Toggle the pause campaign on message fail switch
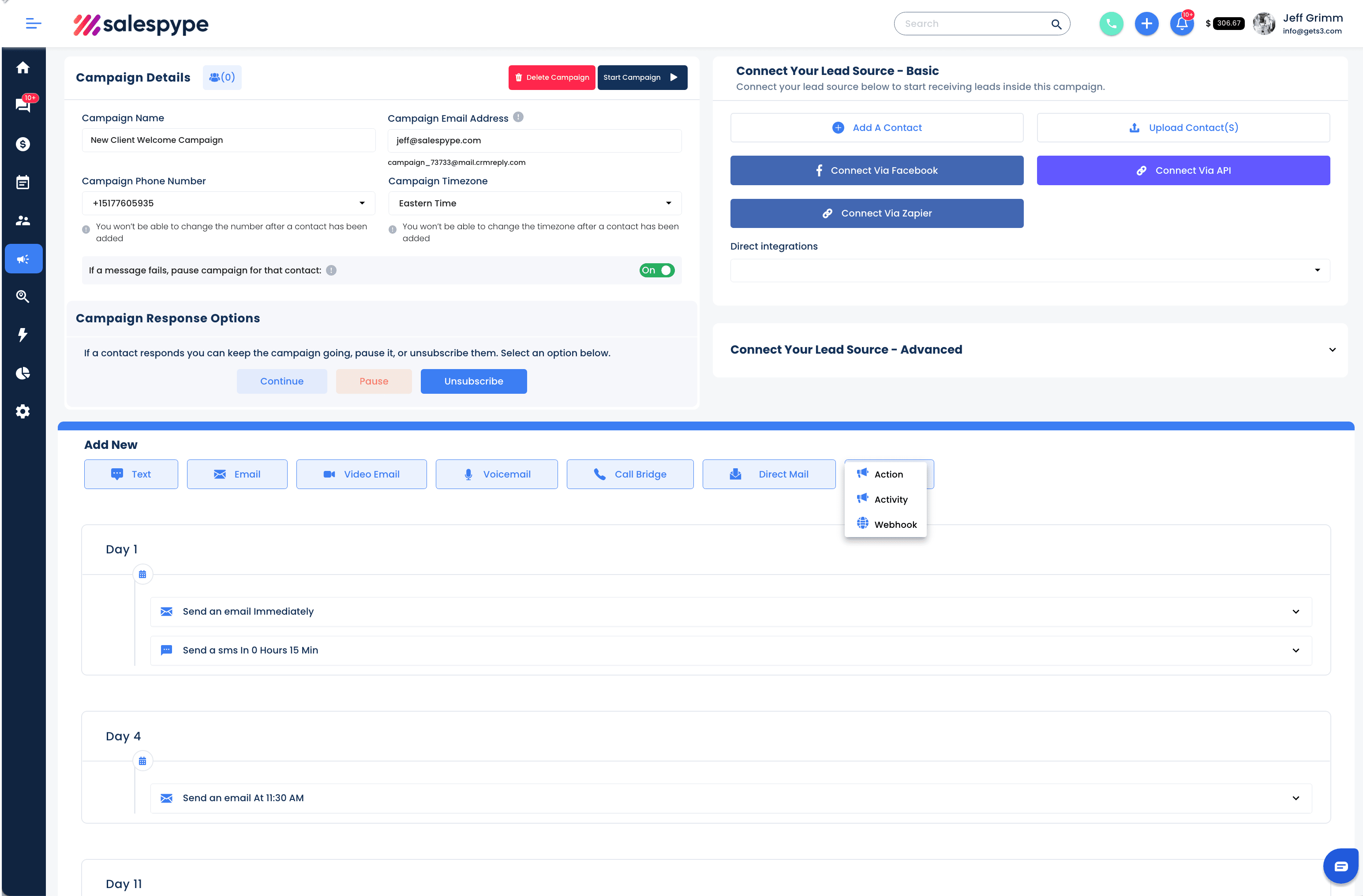1363x896 pixels. pyautogui.click(x=657, y=270)
